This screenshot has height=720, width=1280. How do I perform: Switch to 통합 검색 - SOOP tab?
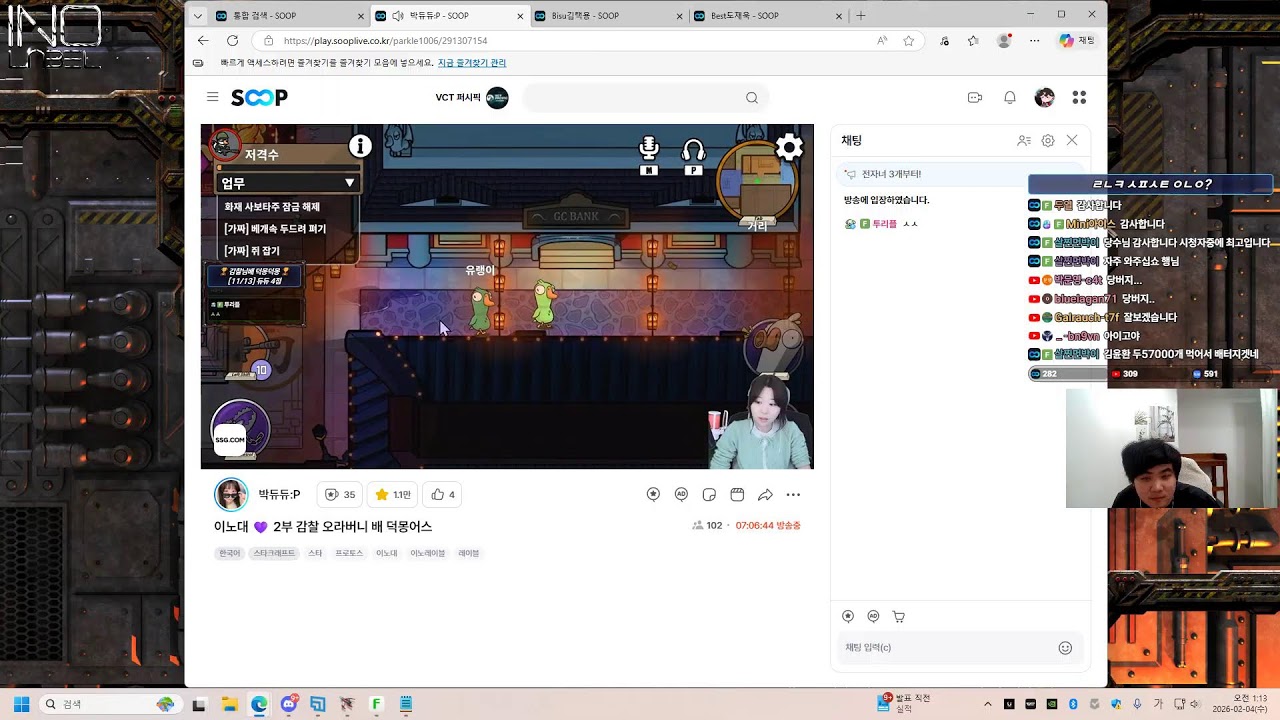[290, 16]
